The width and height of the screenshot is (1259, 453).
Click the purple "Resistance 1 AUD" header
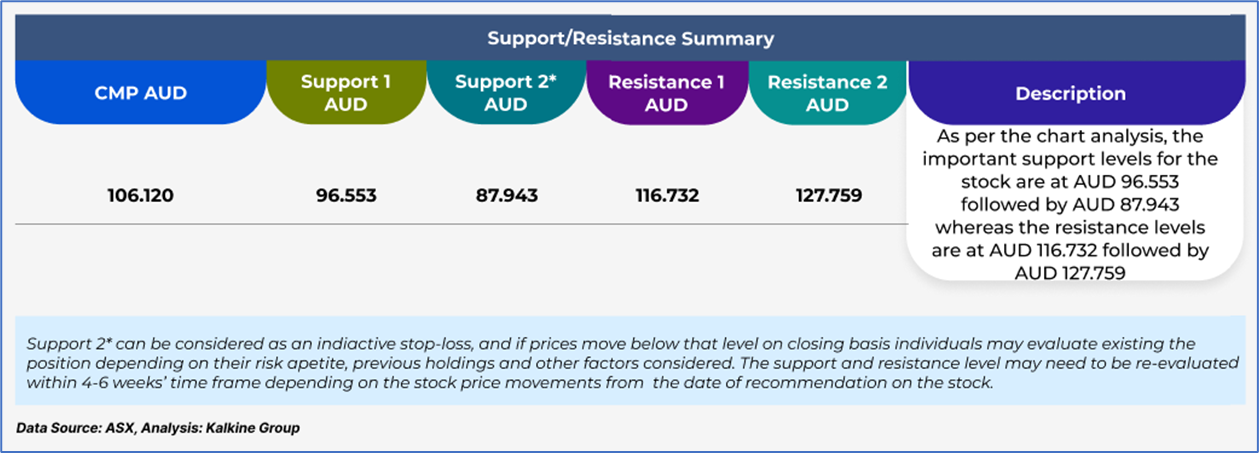tap(666, 93)
